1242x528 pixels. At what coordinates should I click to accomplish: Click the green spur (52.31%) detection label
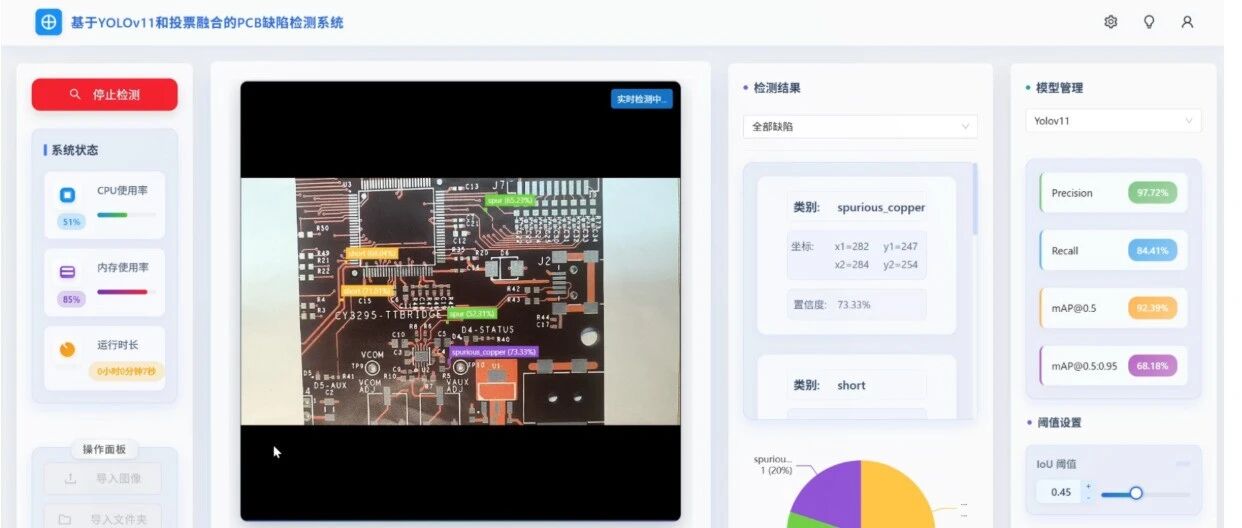[x=471, y=313]
